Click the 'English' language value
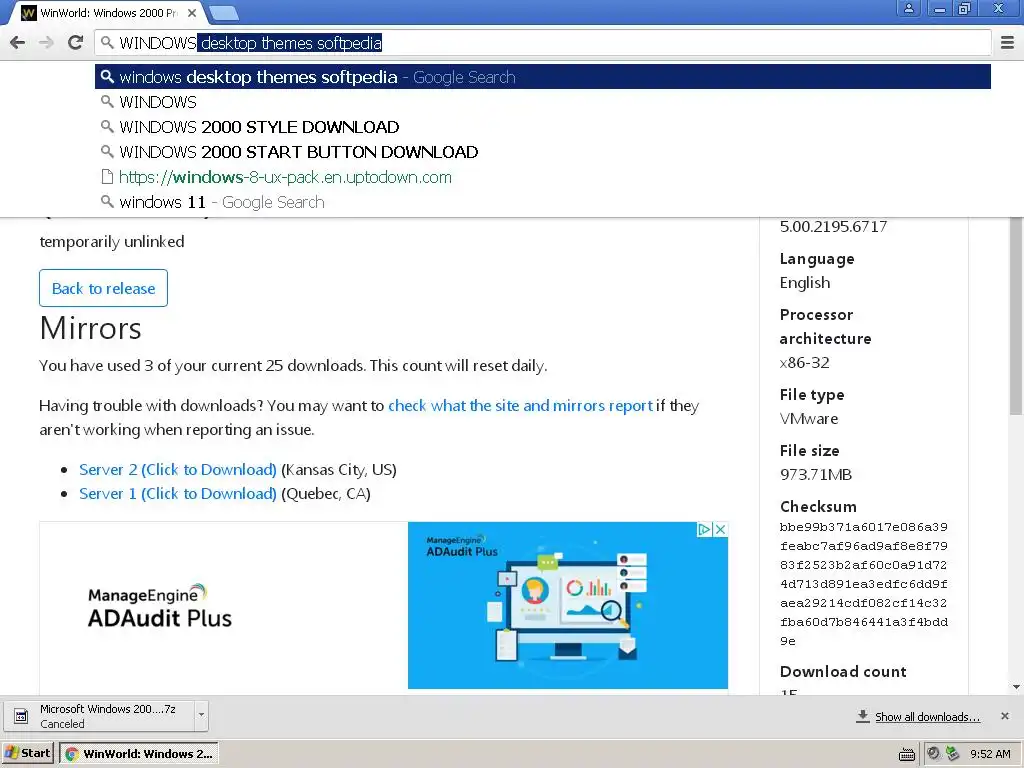This screenshot has width=1024, height=768. [805, 283]
